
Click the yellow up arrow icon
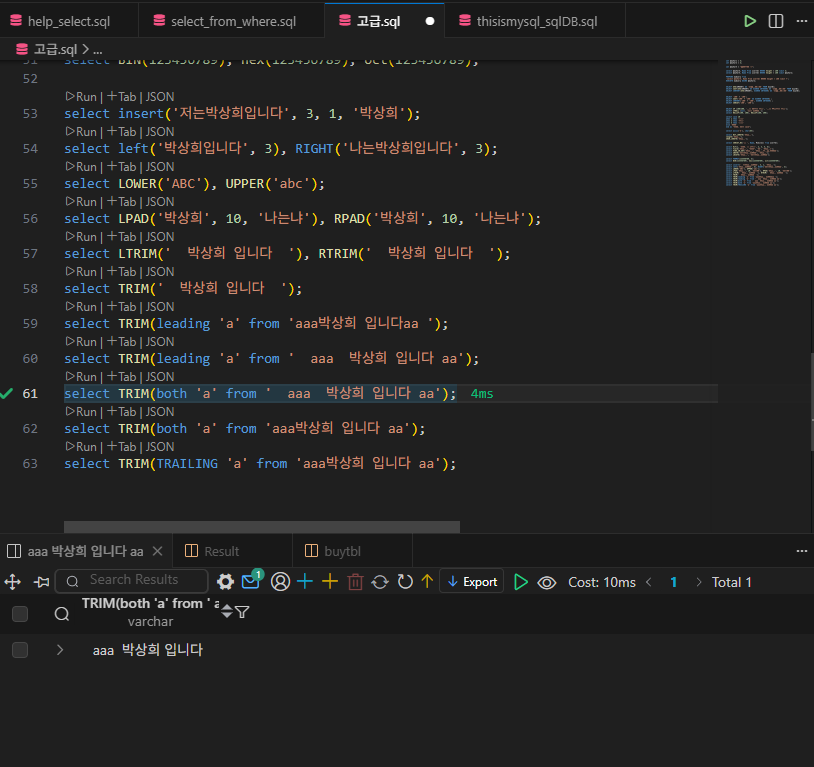(x=427, y=582)
